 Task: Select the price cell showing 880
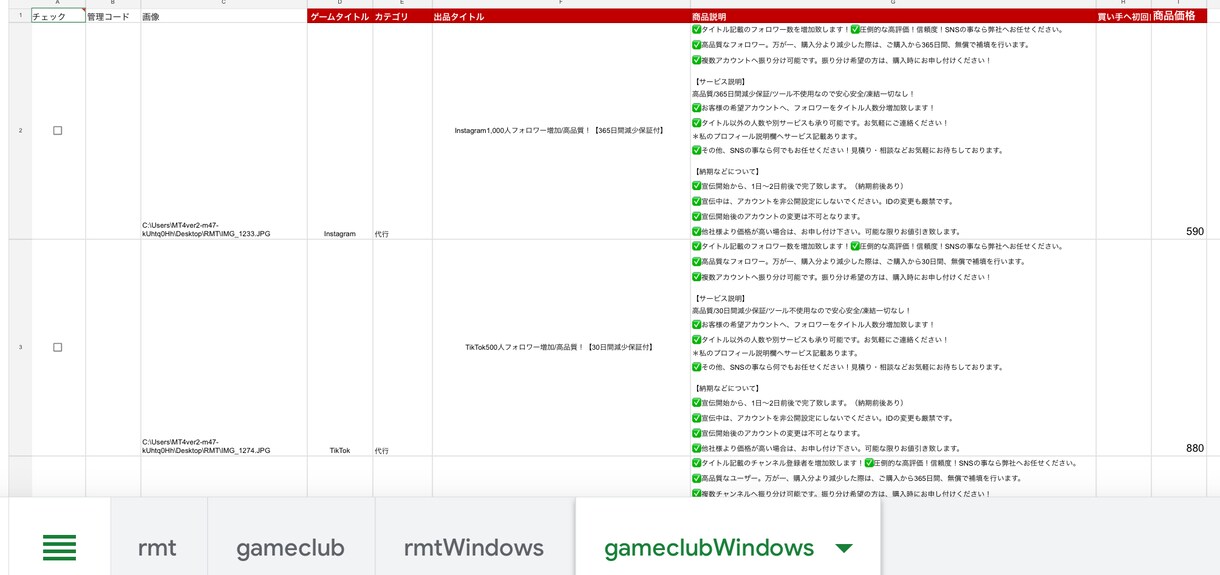[x=1179, y=347]
